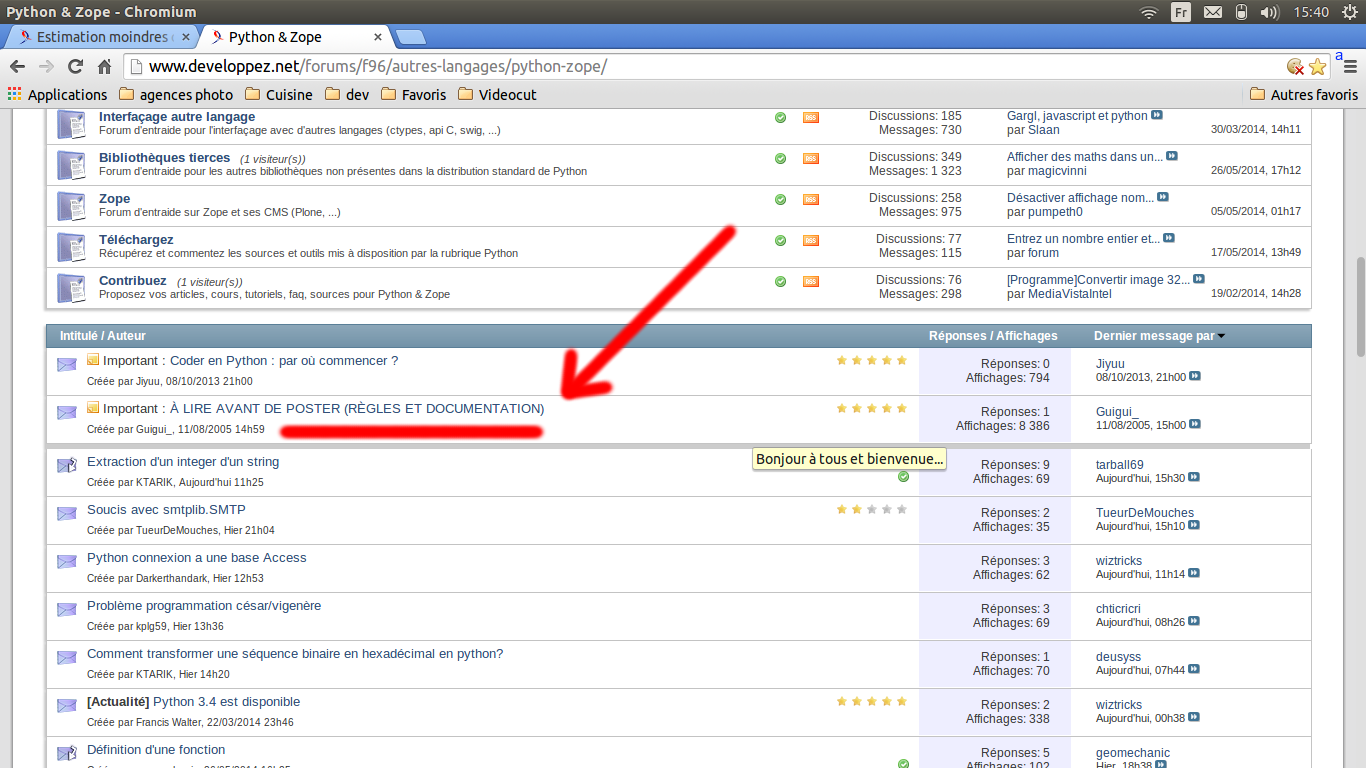Open the sound volume indicator
The image size is (1366, 768).
(1270, 12)
